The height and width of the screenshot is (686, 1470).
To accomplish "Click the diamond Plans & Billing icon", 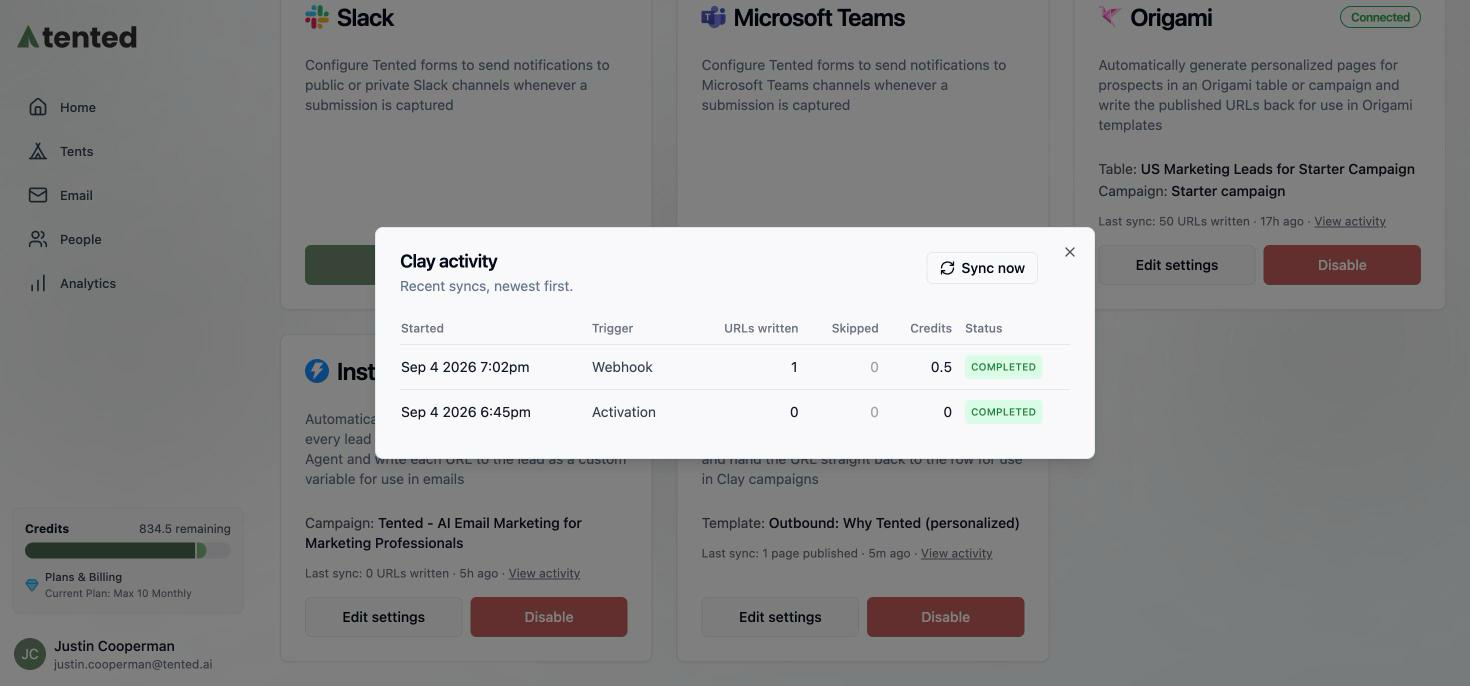I will (x=32, y=585).
